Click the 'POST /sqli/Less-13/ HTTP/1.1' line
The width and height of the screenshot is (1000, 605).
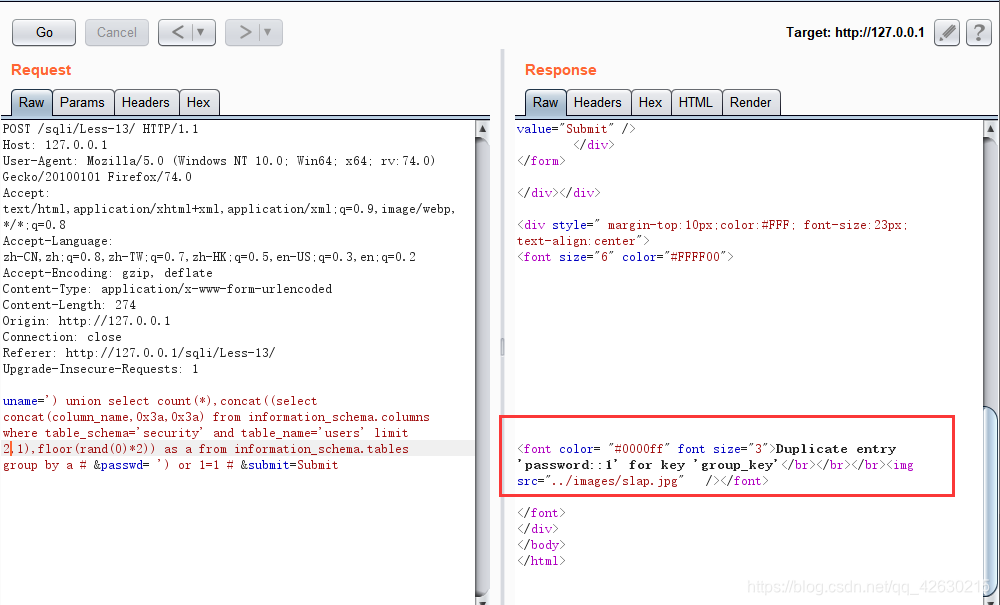click(101, 129)
